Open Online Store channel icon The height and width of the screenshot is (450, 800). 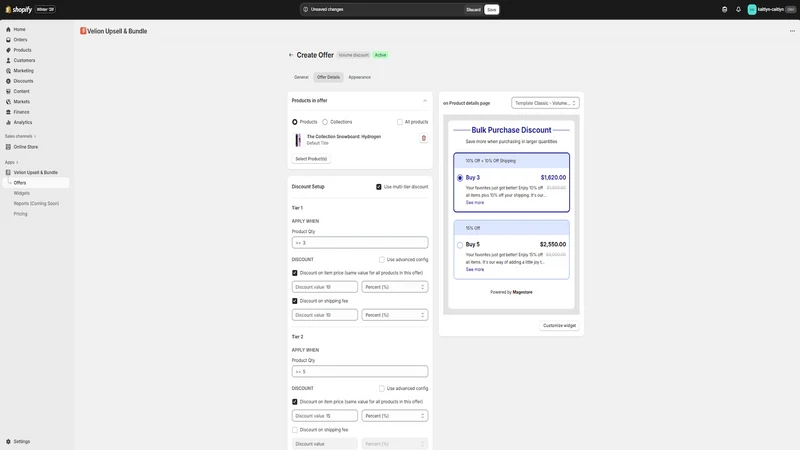point(8,147)
